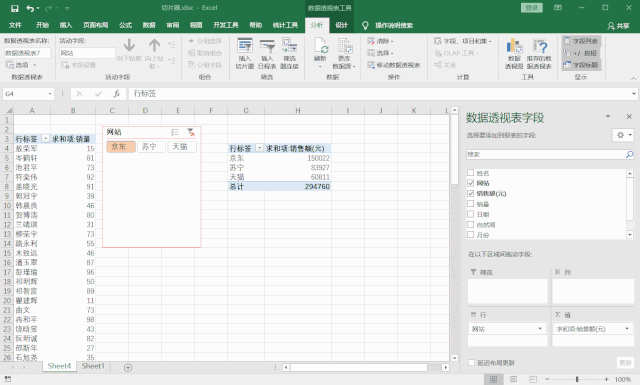640x385 pixels.
Task: Open the PivotTable Options (选项) dropdown
Action: point(21,65)
